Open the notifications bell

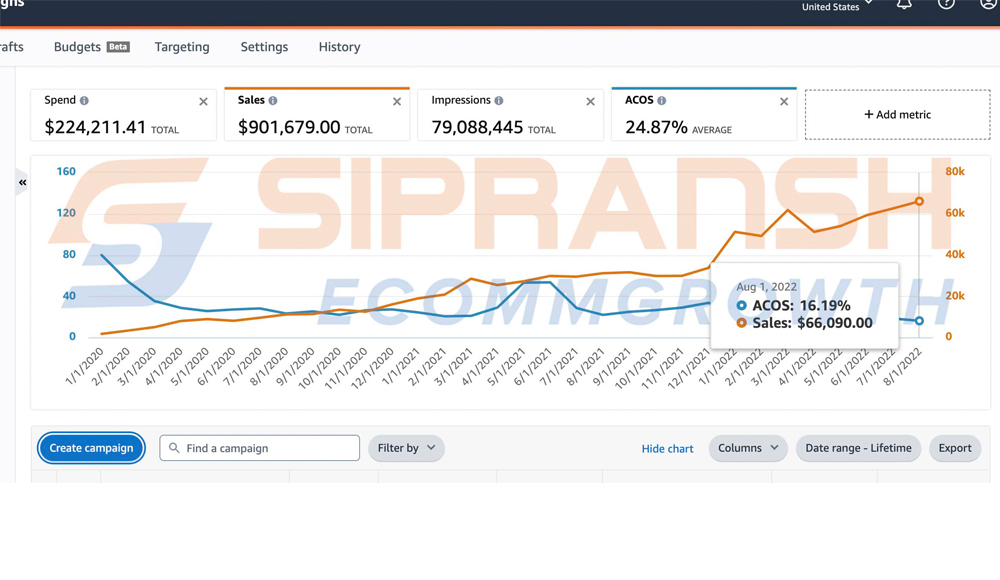point(904,5)
